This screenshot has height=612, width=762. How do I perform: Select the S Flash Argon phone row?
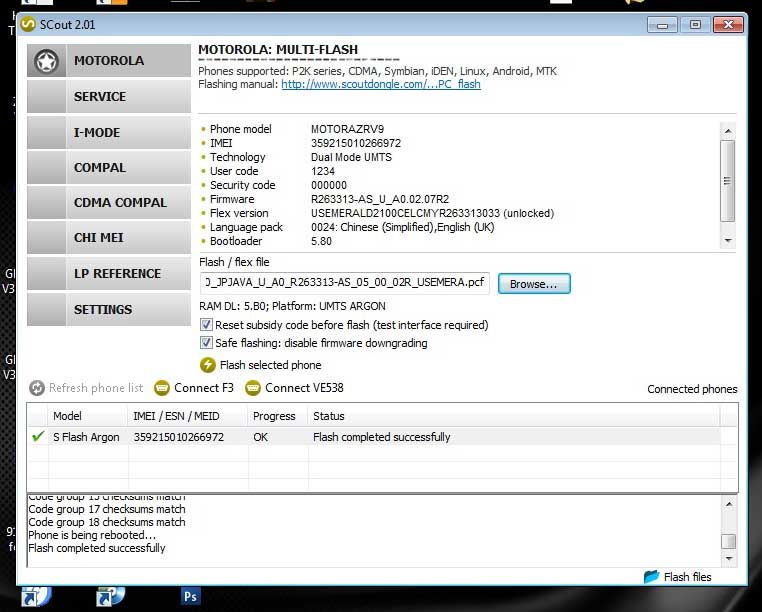[x=374, y=437]
